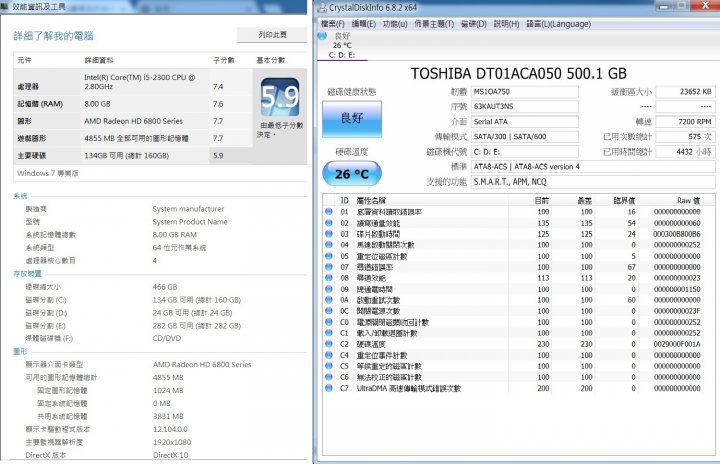720x464 pixels.
Task: Click status orb for attribute 04
Action: click(329, 245)
